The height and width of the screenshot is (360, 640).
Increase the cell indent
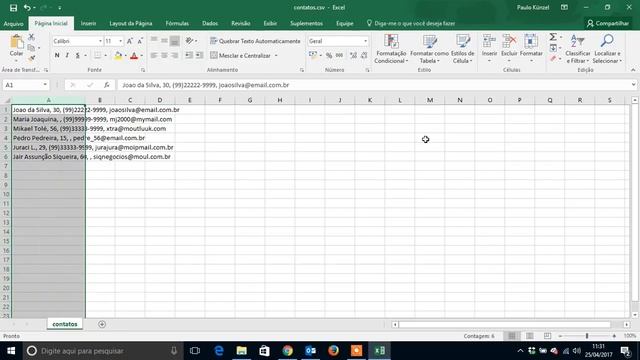199,55
